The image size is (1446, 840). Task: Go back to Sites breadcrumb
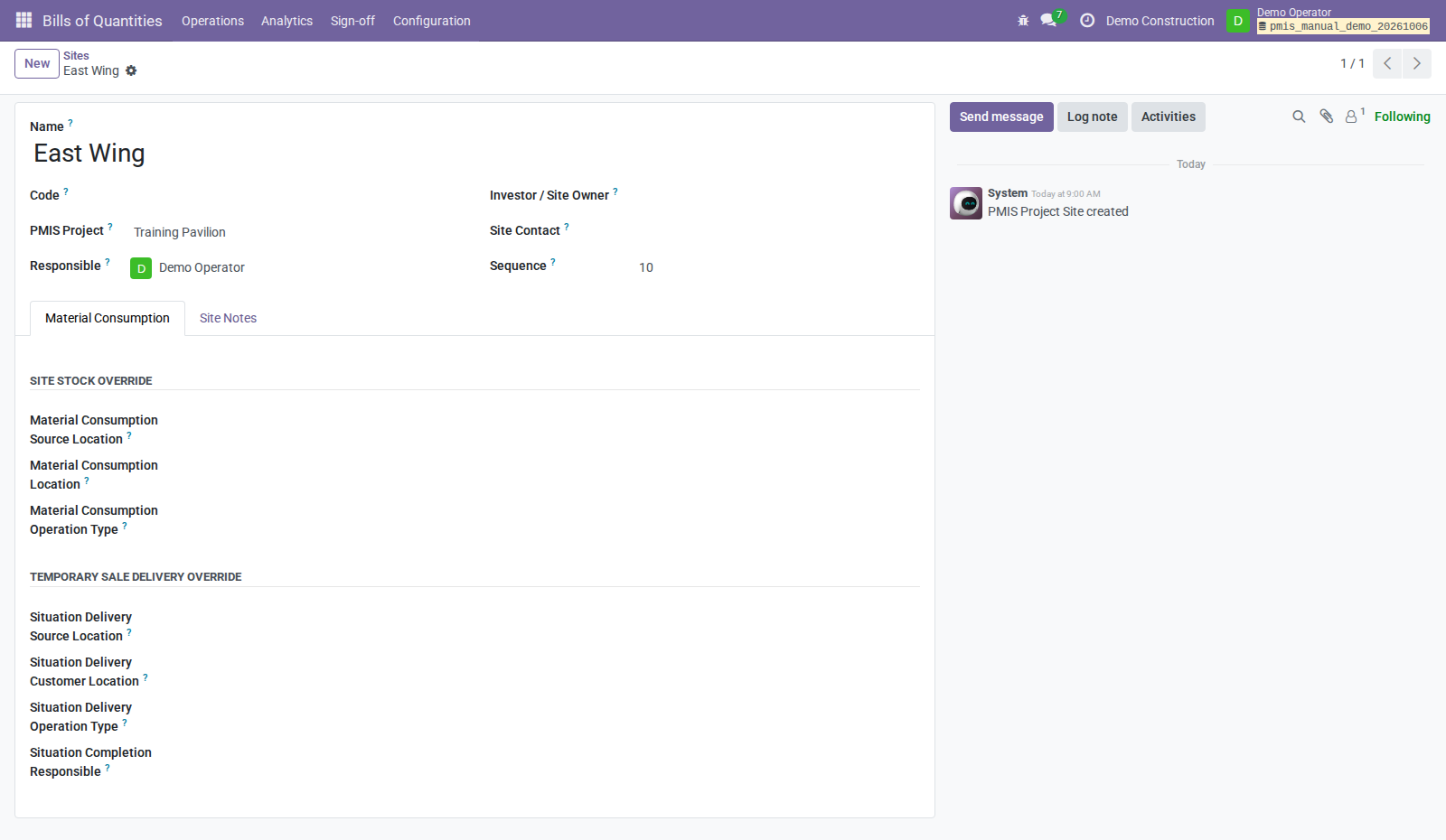pyautogui.click(x=76, y=55)
